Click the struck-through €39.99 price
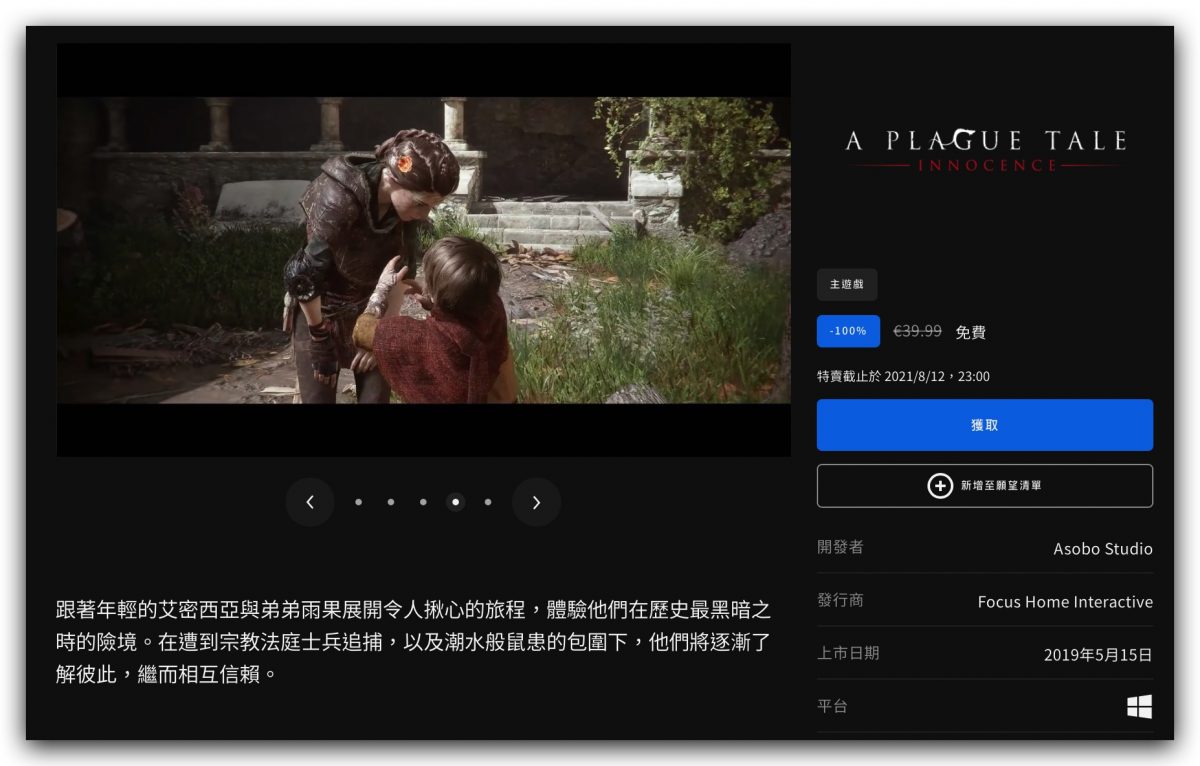The width and height of the screenshot is (1200, 766). (x=917, y=331)
